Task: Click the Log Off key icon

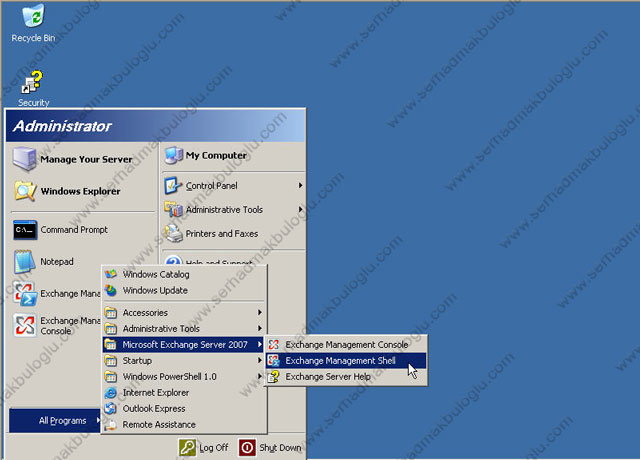Action: point(187,447)
